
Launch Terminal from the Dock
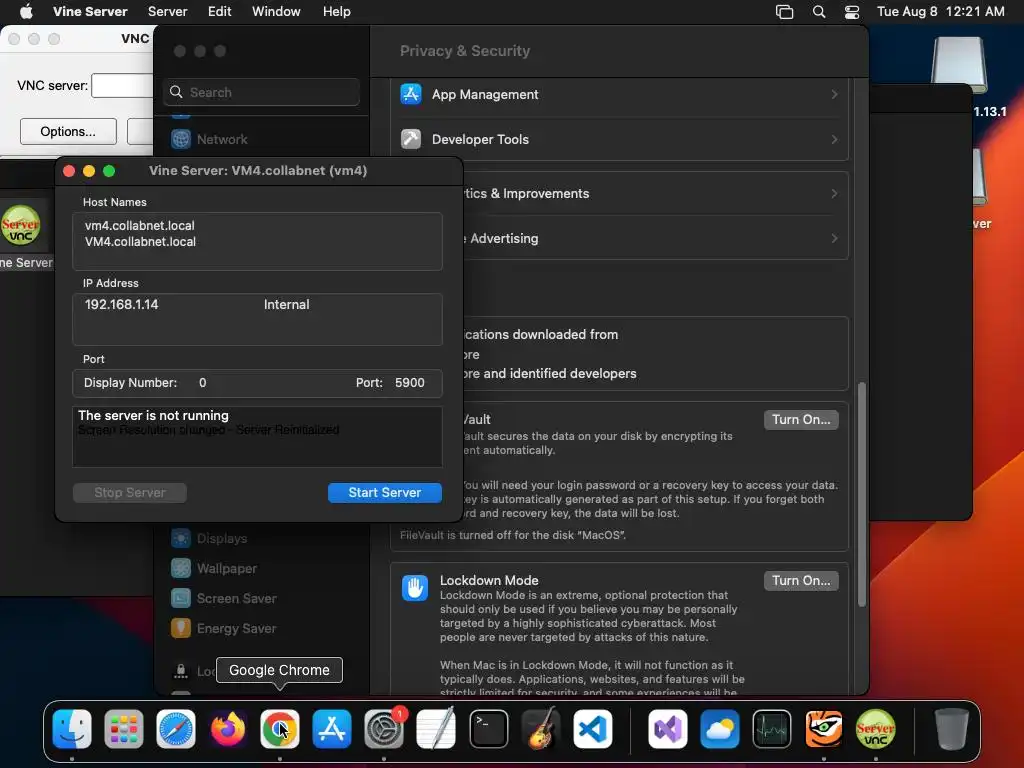pyautogui.click(x=488, y=729)
